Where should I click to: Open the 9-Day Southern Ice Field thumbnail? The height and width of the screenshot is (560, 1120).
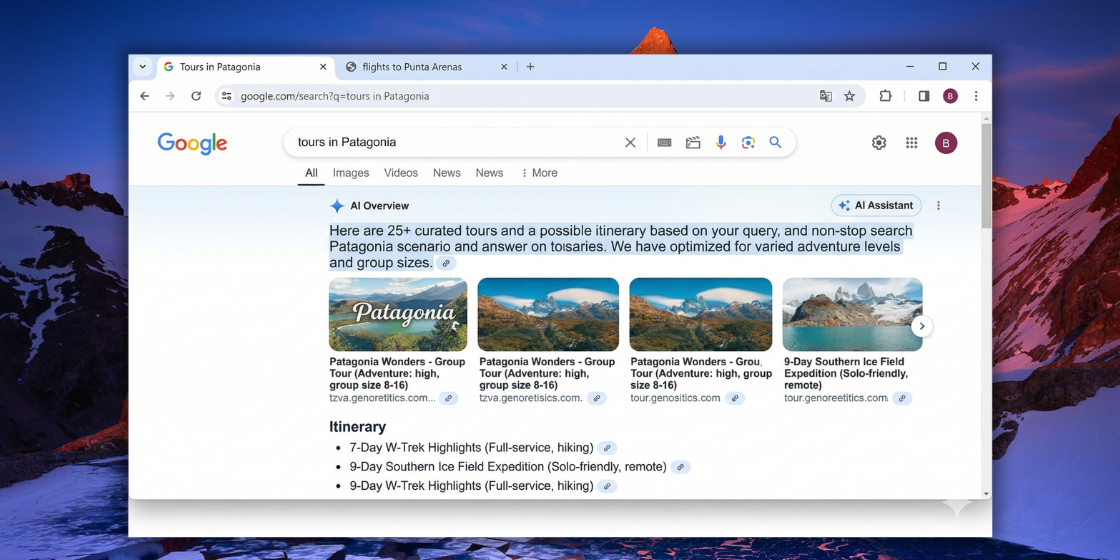[852, 314]
